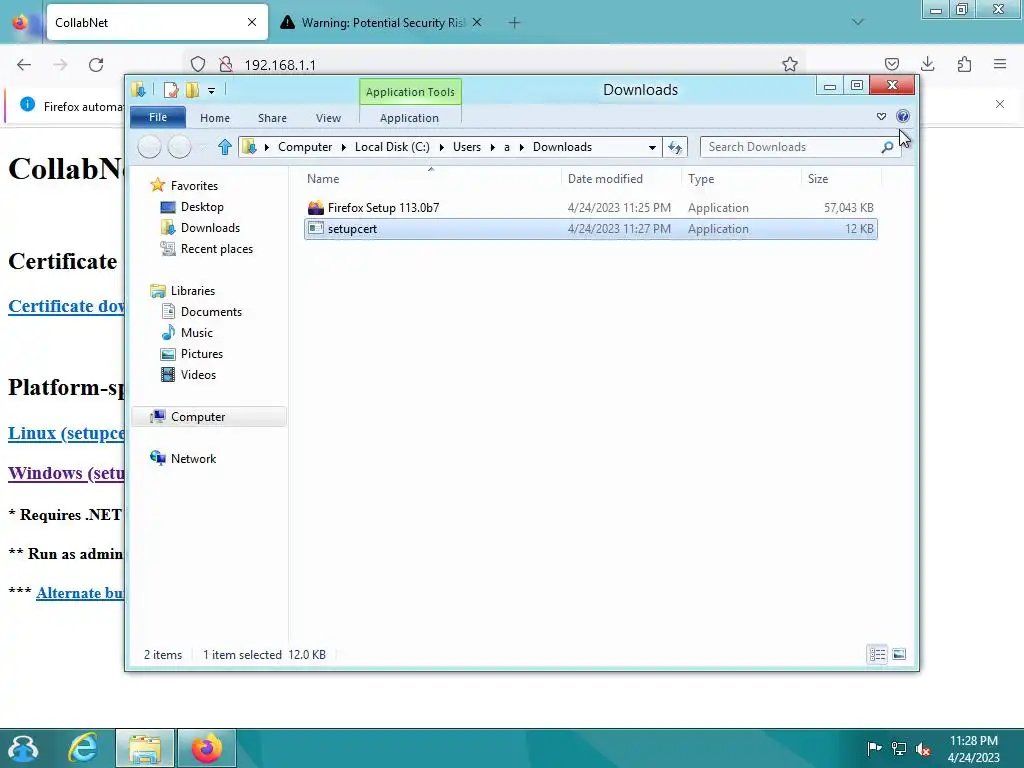1024x768 pixels.
Task: Reload the page in Firefox
Action: pos(96,65)
